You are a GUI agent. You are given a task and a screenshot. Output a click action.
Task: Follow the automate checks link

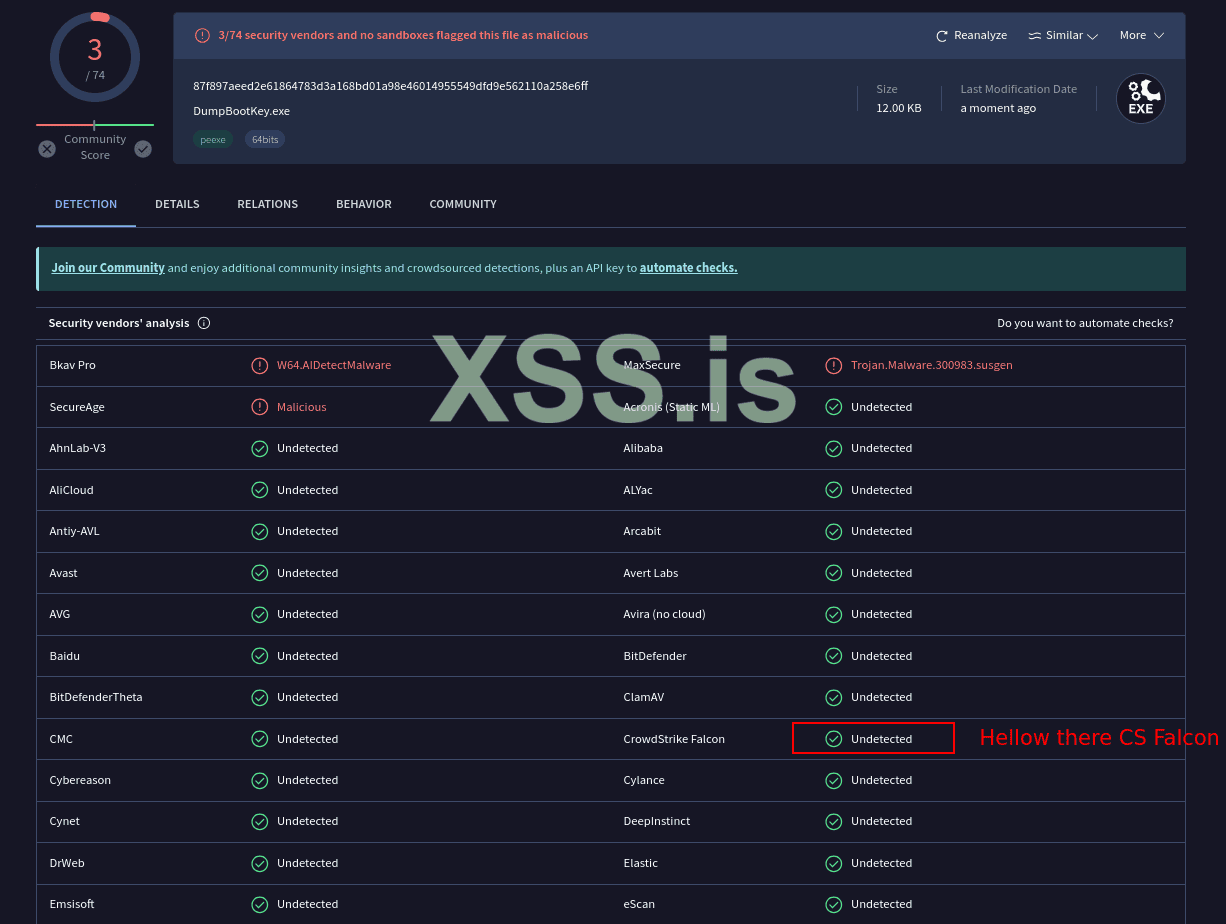[689, 268]
